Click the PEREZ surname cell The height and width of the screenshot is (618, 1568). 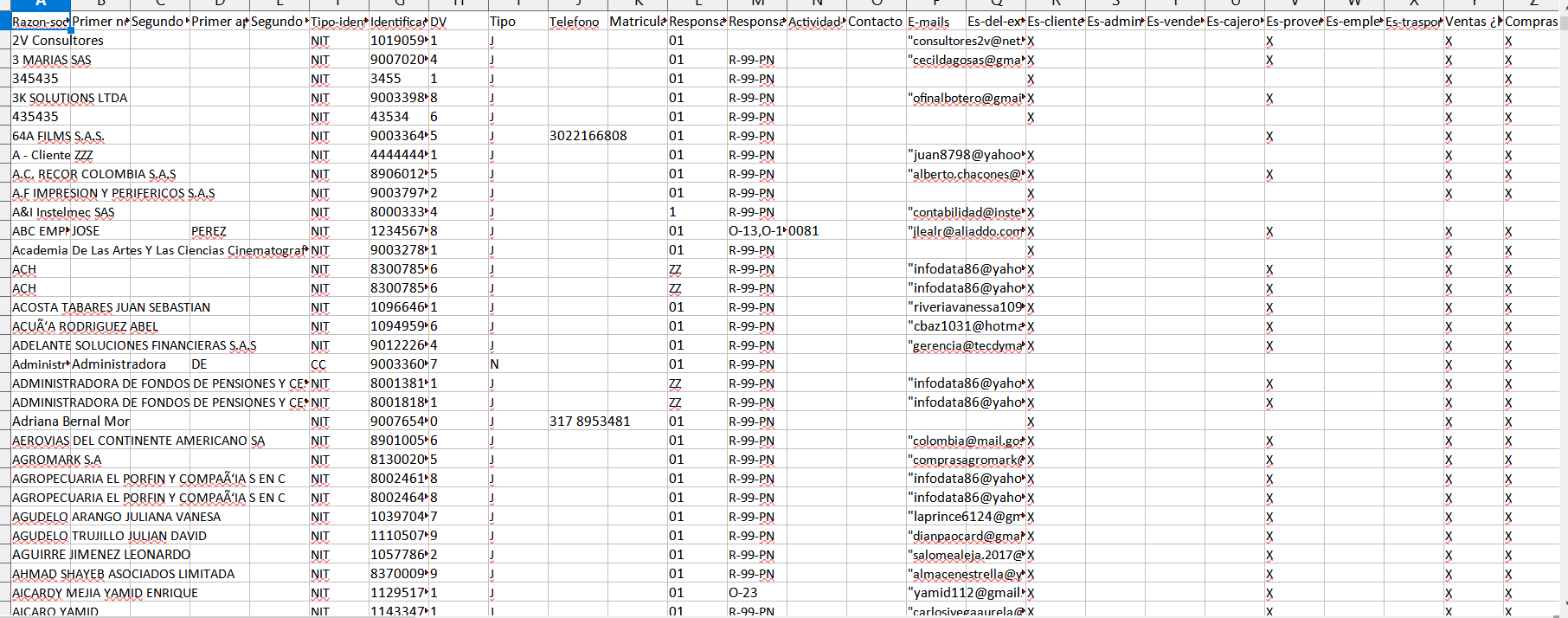pyautogui.click(x=220, y=231)
